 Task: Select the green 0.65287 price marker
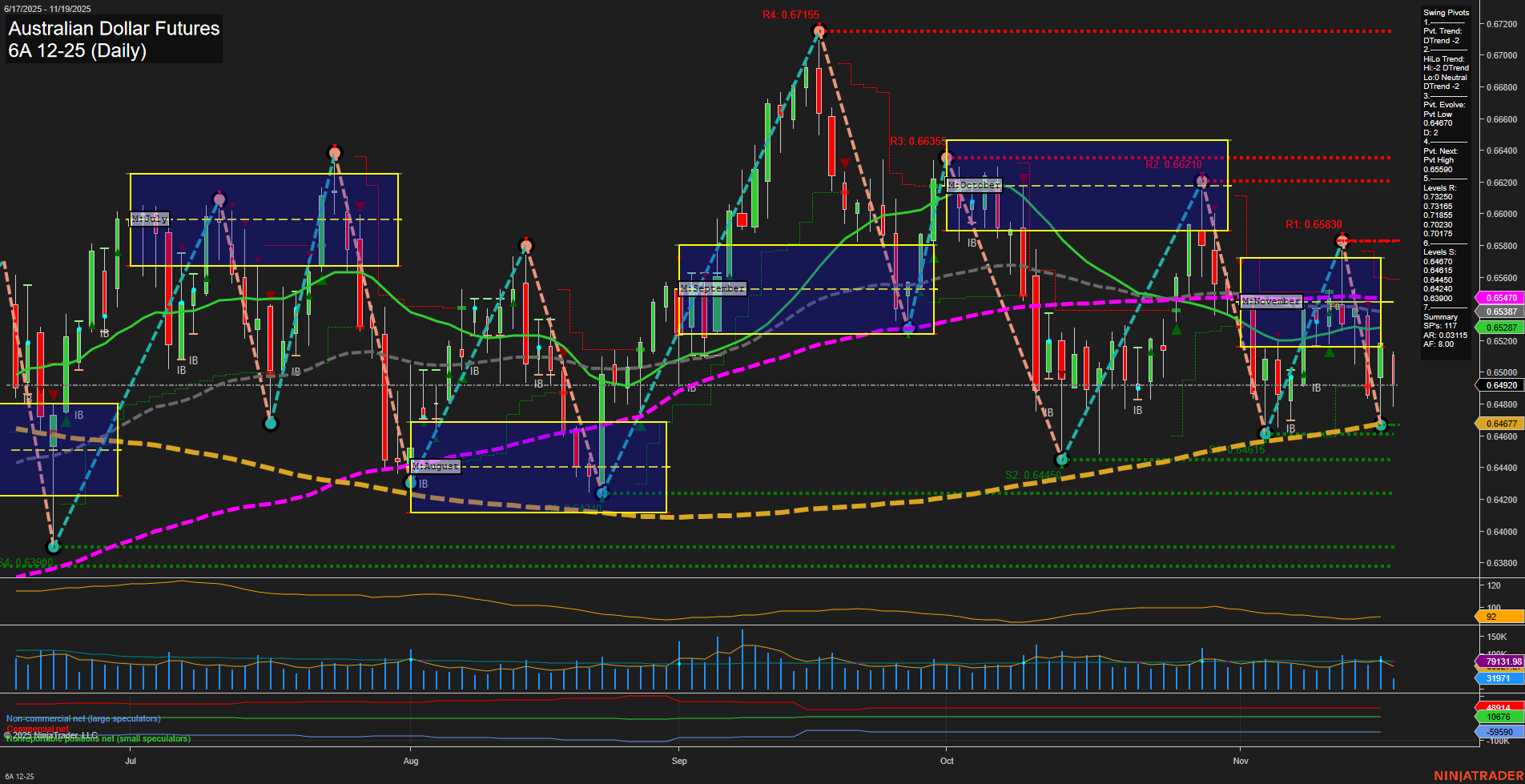pos(1500,328)
